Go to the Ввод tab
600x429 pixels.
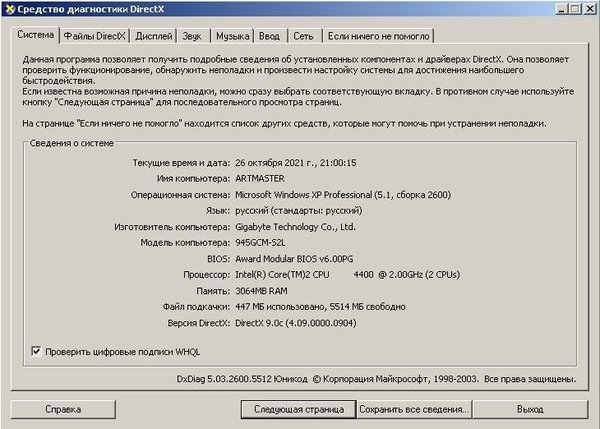pos(269,36)
